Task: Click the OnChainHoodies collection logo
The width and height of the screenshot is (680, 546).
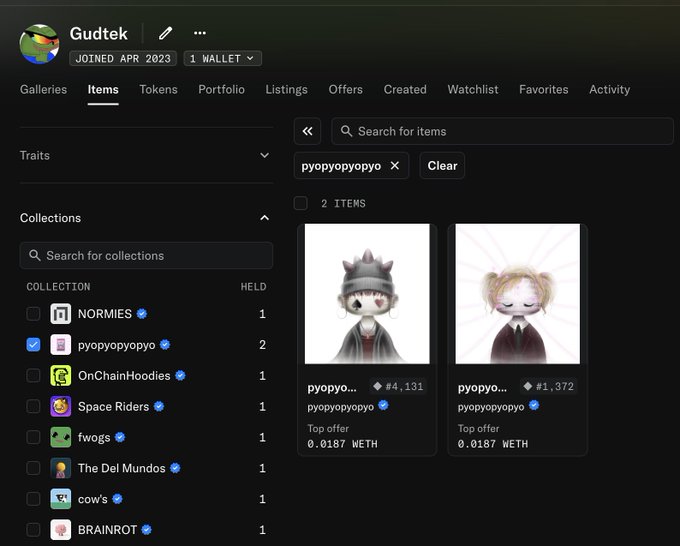Action: tap(61, 376)
